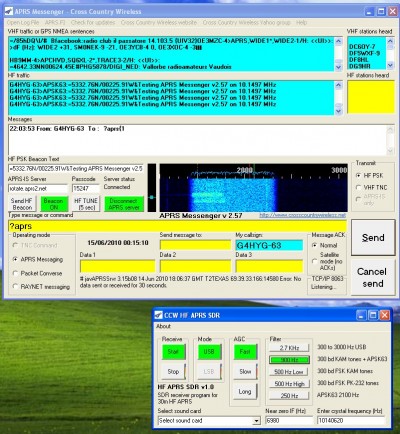
Task: Open the crosscountrywireless.net link
Action: tap(302, 215)
